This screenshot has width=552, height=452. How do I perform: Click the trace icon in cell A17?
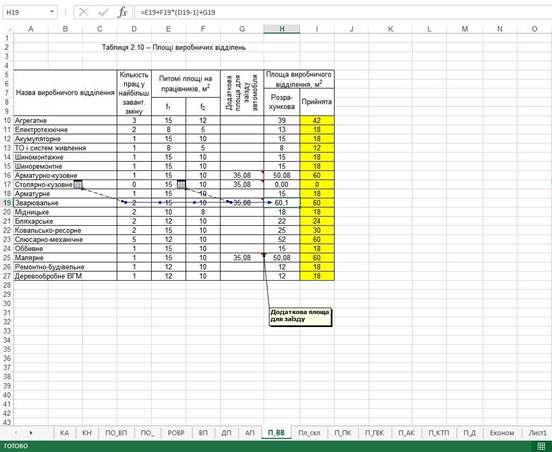78,184
